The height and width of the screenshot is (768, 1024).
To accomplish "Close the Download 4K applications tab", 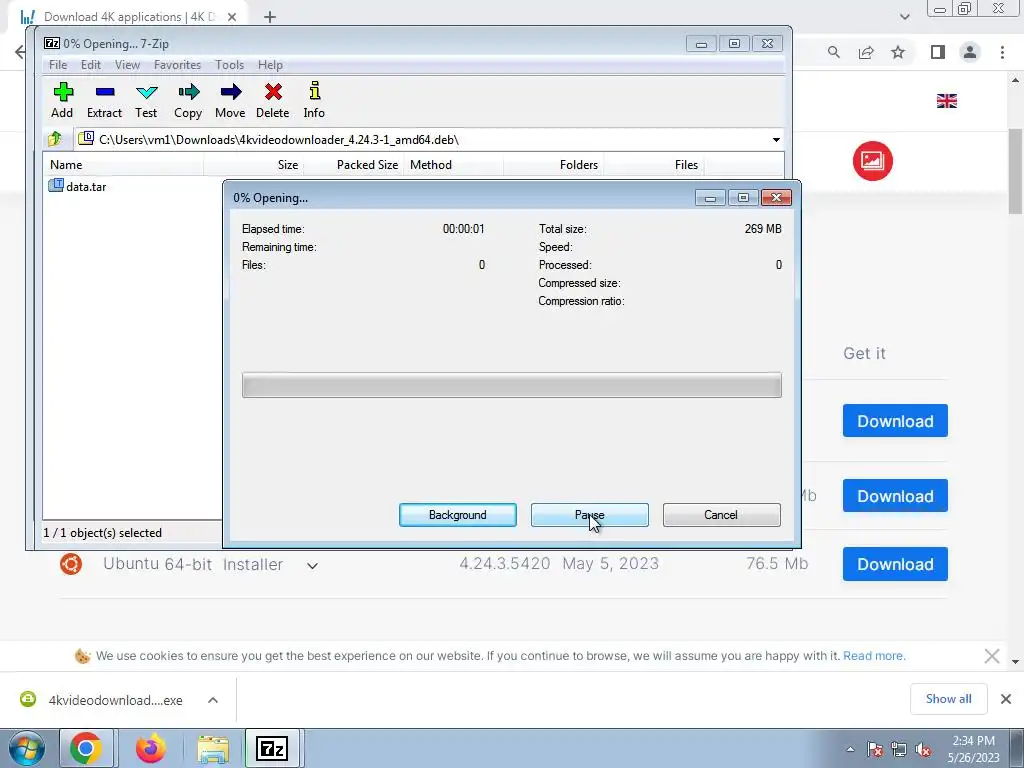I will pyautogui.click(x=232, y=17).
